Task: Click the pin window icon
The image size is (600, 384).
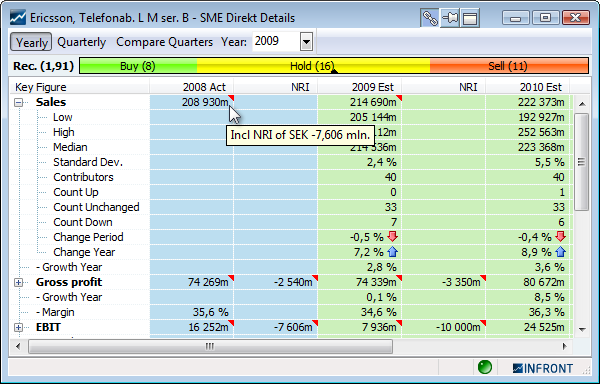Action: (x=450, y=18)
